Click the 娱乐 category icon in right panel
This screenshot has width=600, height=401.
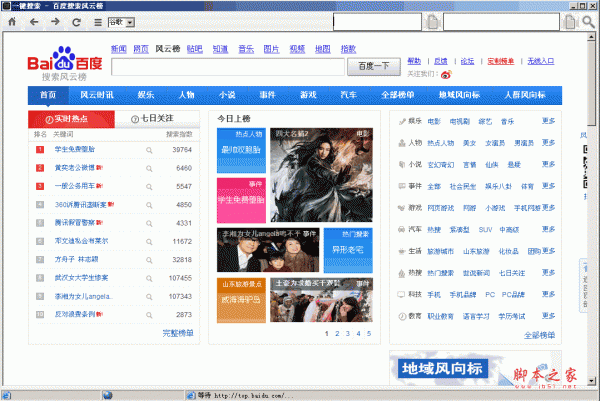402,122
